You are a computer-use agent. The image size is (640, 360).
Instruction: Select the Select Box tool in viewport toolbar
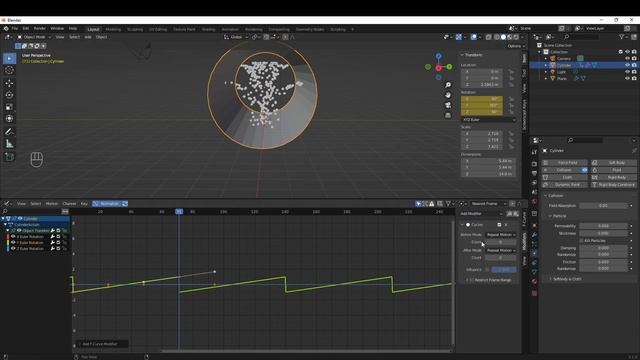pyautogui.click(x=9, y=58)
